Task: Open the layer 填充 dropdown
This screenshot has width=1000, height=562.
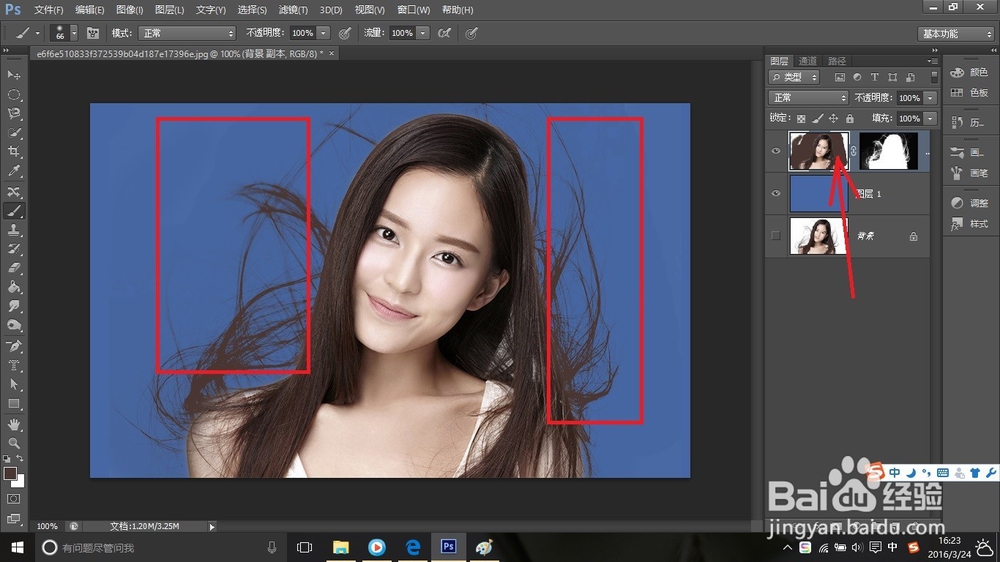Action: [930, 119]
